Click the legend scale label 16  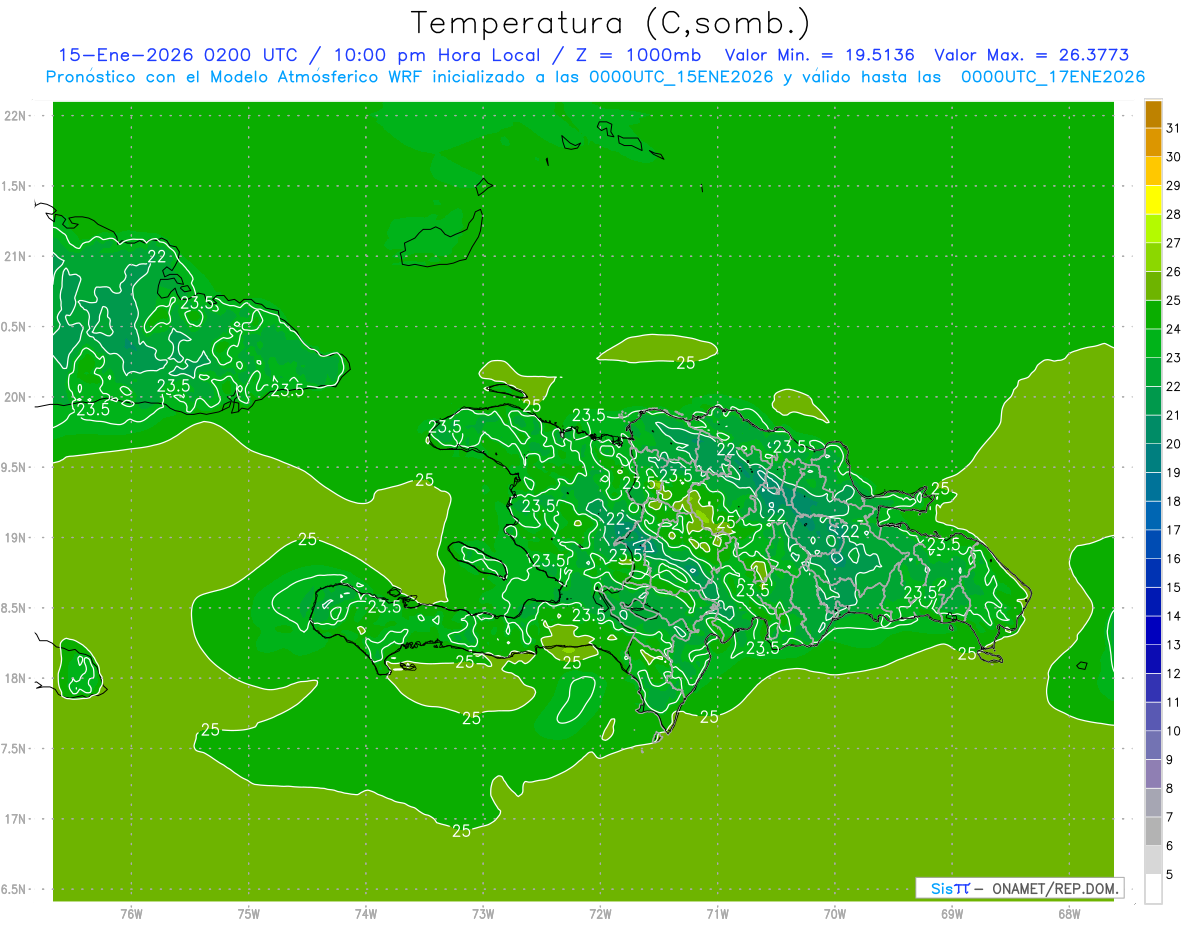1174,559
